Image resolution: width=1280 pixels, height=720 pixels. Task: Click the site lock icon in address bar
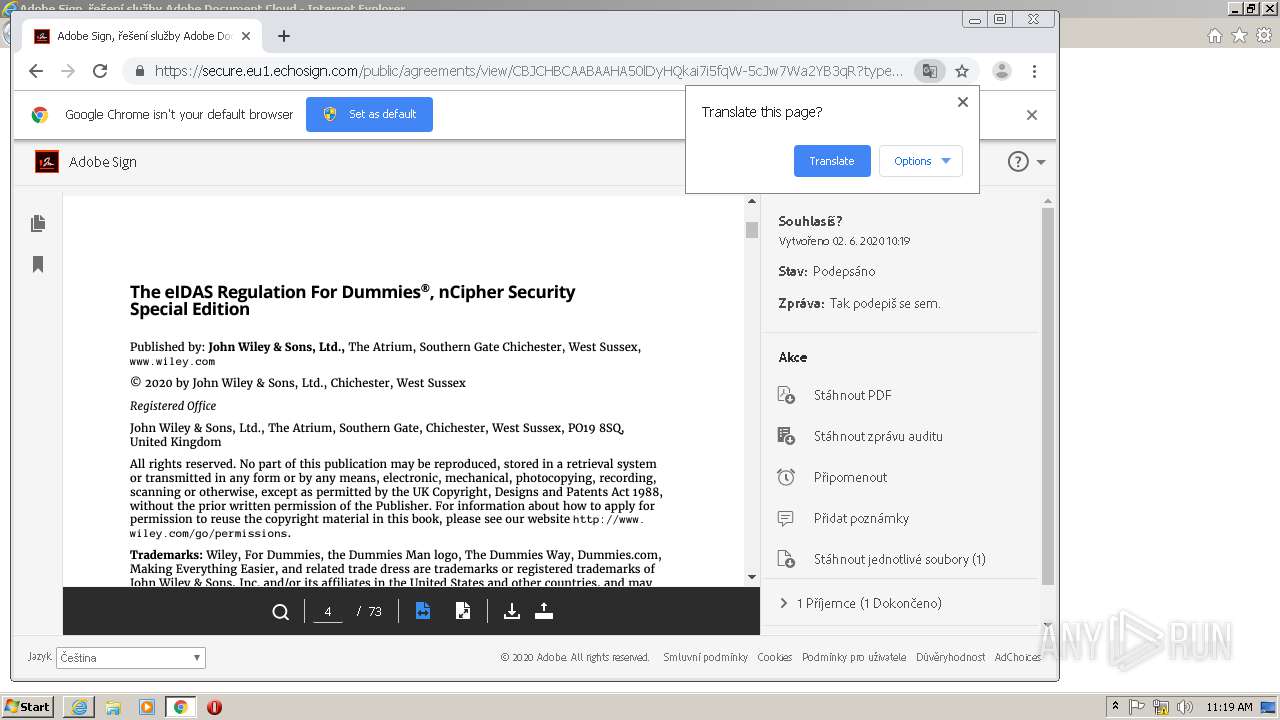pyautogui.click(x=140, y=71)
